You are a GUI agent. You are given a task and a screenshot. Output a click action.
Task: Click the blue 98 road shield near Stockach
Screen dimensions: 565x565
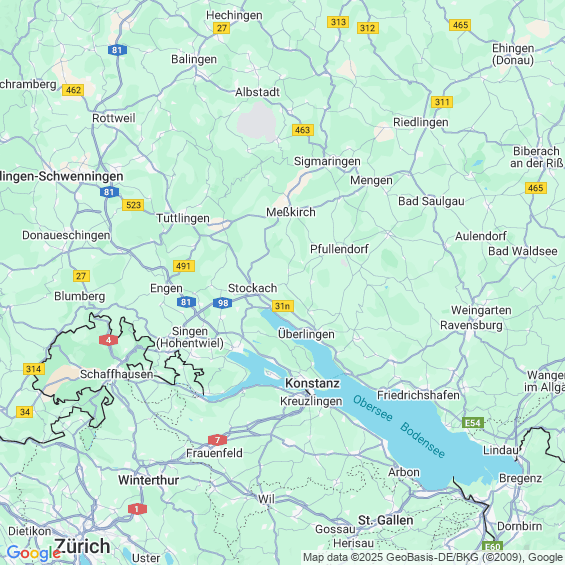point(222,303)
